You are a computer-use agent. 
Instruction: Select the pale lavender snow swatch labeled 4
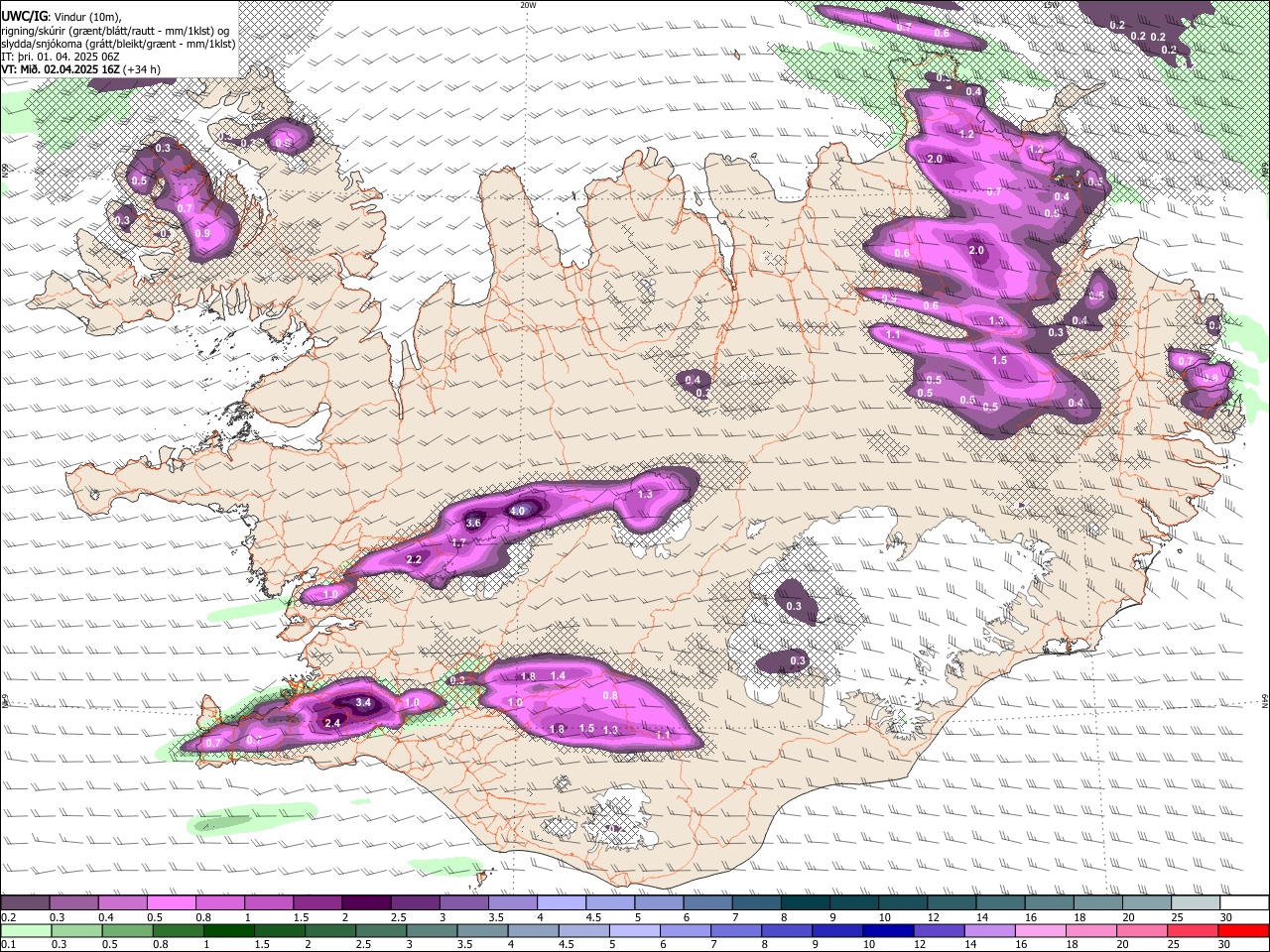(x=561, y=902)
